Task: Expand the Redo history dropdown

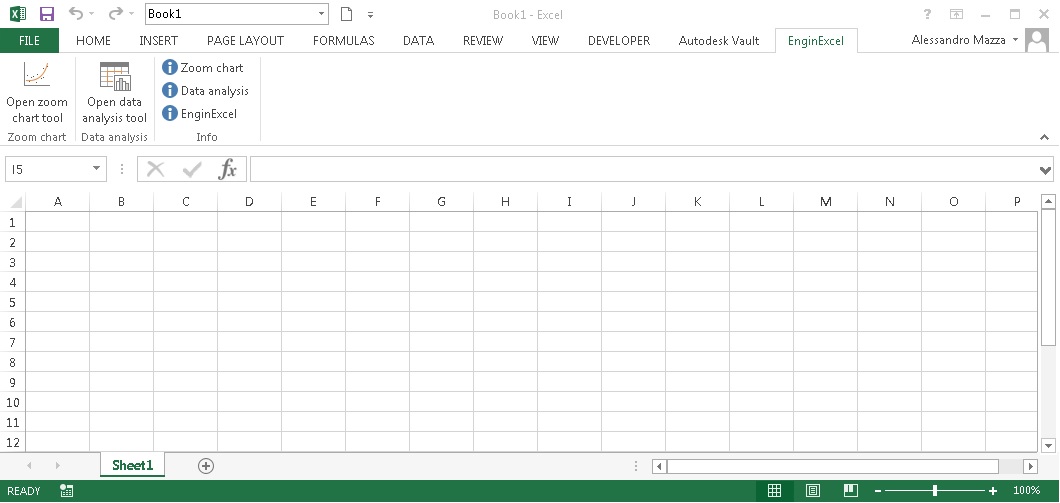Action: tap(131, 14)
